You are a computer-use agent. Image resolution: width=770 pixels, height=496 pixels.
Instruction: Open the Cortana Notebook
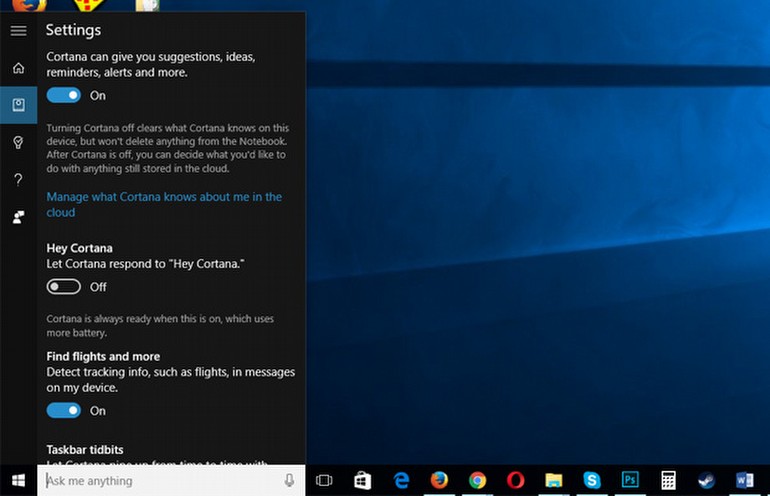(x=19, y=105)
